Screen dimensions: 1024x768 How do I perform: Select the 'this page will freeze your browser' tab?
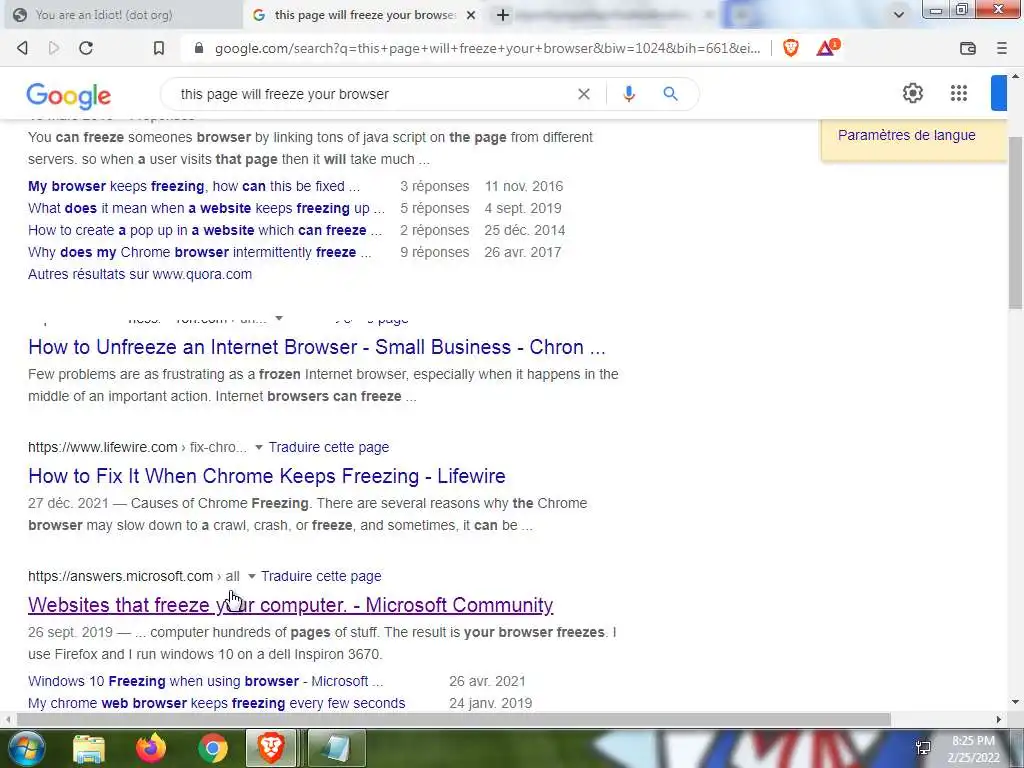pos(364,14)
